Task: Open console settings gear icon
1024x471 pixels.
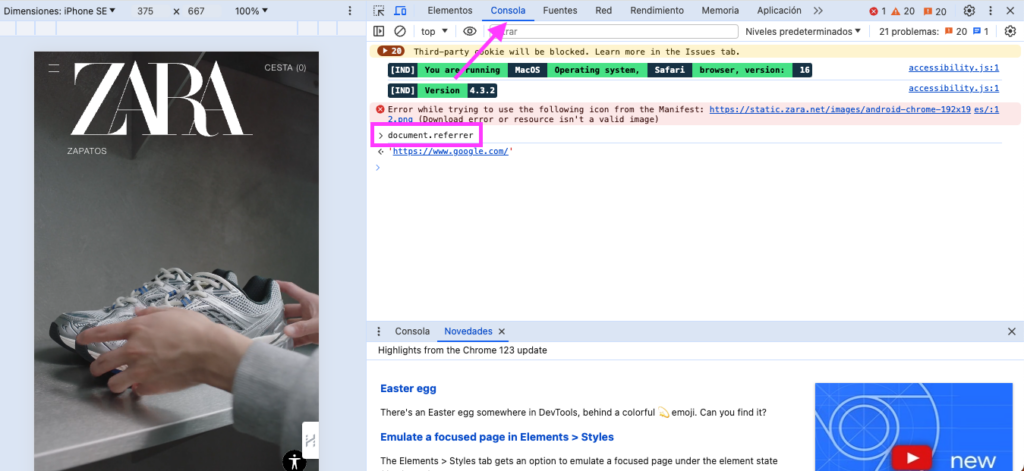Action: (1010, 31)
